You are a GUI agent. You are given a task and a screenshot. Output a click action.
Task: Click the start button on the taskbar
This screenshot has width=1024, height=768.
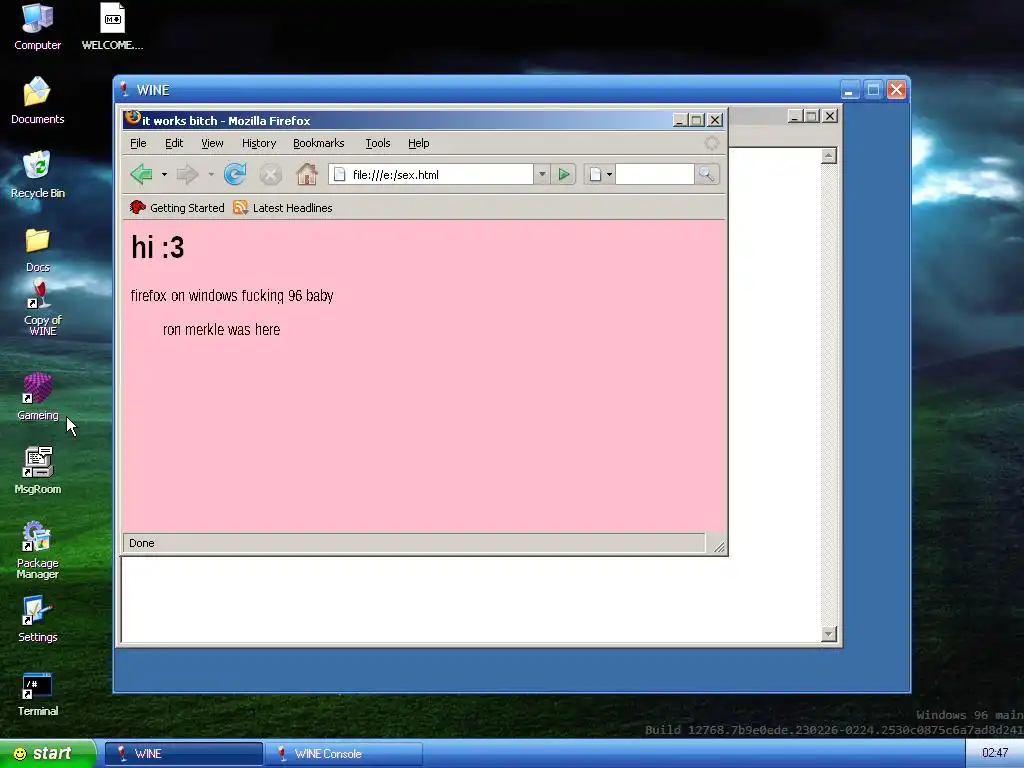[48, 754]
